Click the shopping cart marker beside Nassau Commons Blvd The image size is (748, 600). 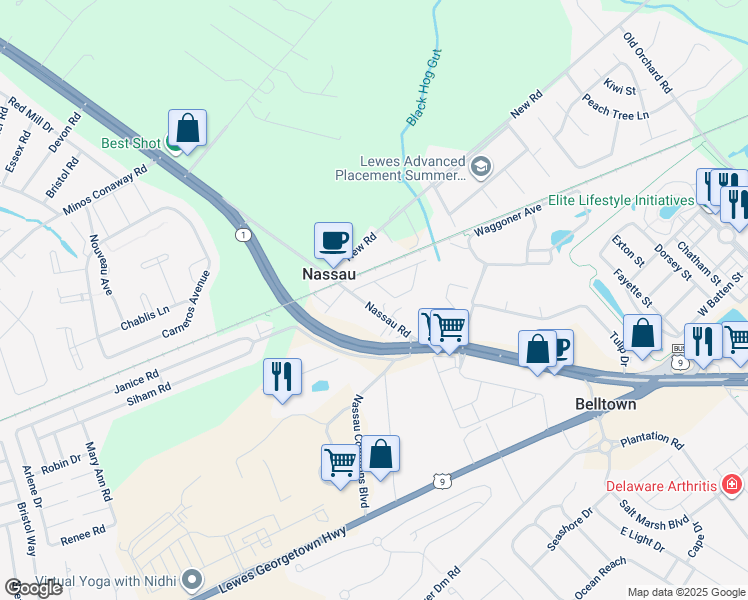[340, 463]
